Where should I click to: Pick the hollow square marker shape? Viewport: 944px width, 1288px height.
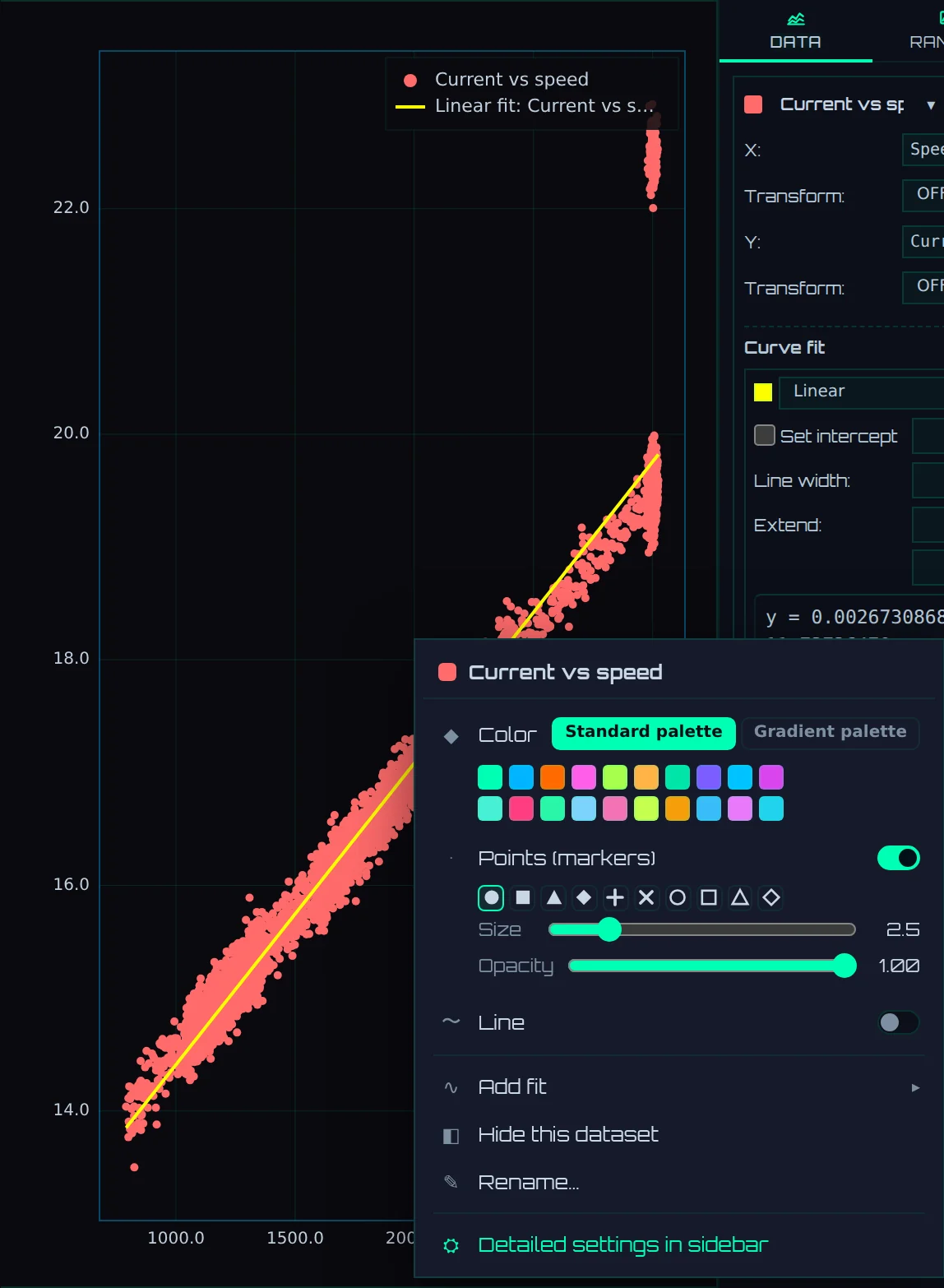[x=709, y=897]
